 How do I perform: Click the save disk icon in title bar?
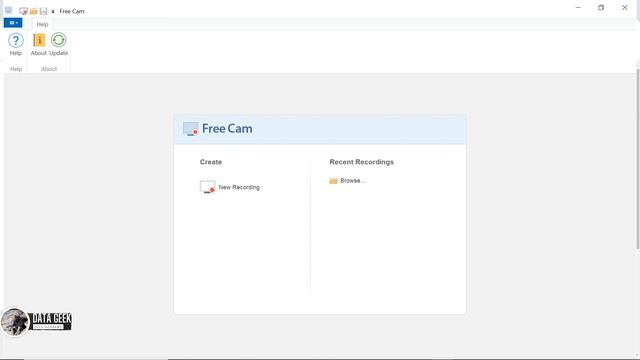tap(43, 11)
